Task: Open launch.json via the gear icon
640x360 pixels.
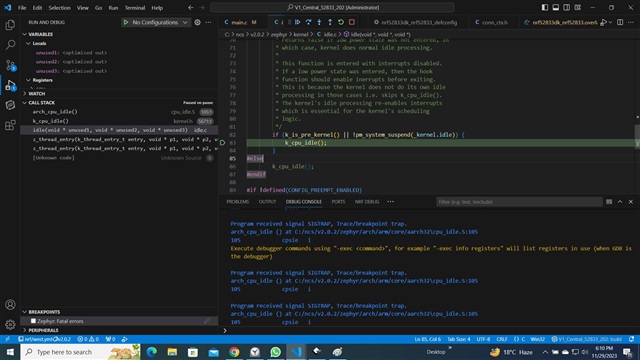Action: coord(198,22)
